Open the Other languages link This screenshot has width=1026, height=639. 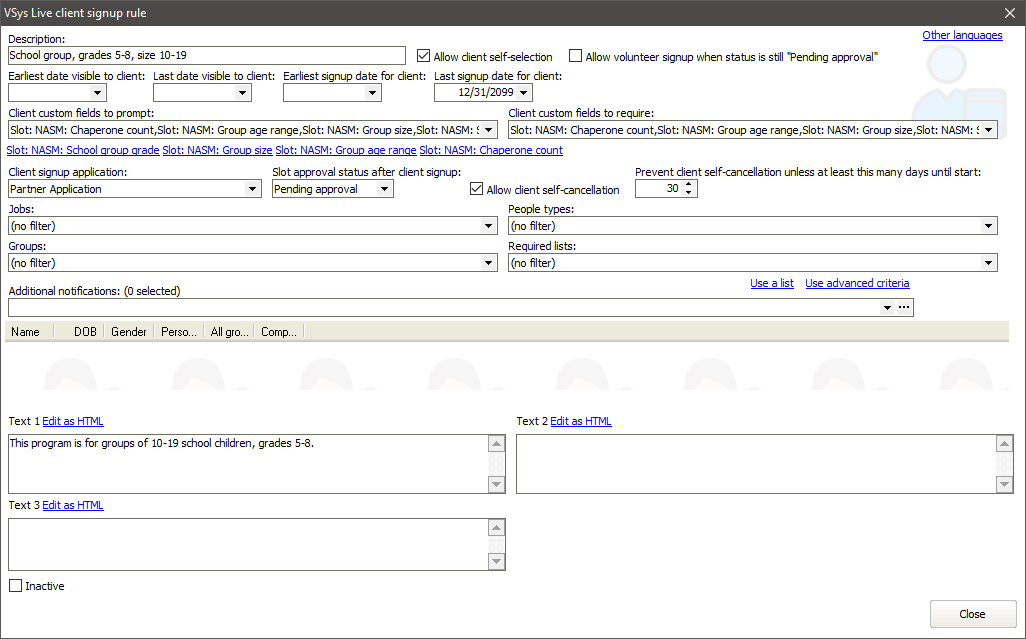pyautogui.click(x=962, y=36)
